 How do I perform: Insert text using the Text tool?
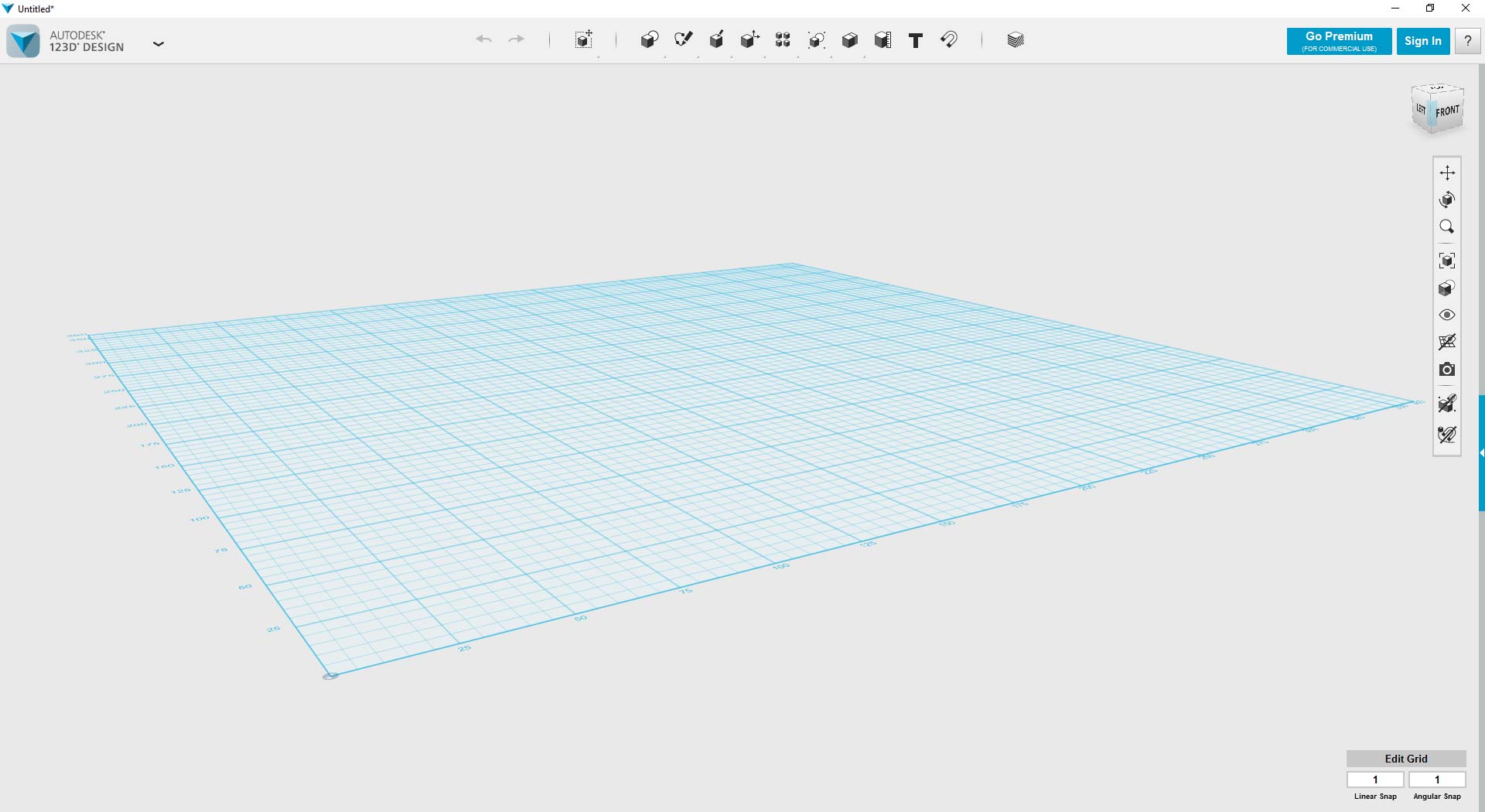[916, 39]
